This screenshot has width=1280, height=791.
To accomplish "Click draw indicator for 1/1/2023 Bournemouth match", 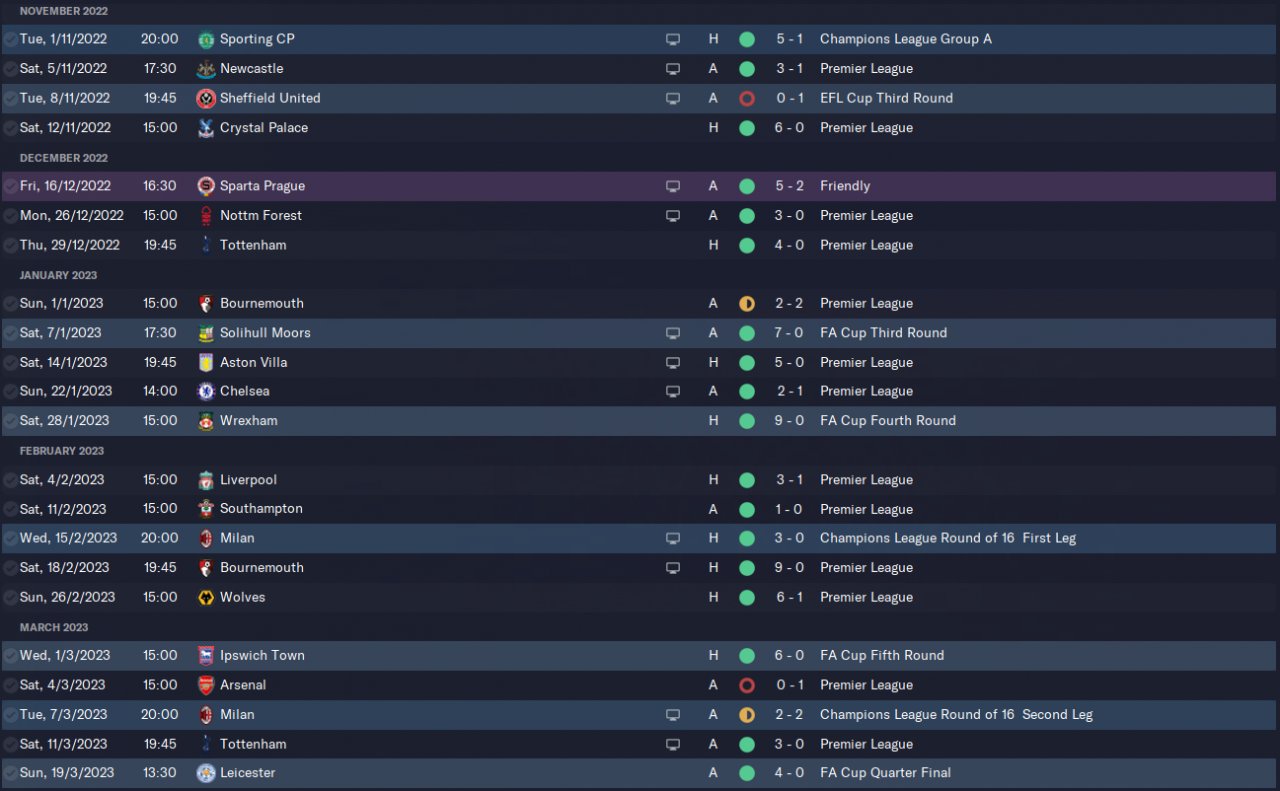I will [x=747, y=303].
